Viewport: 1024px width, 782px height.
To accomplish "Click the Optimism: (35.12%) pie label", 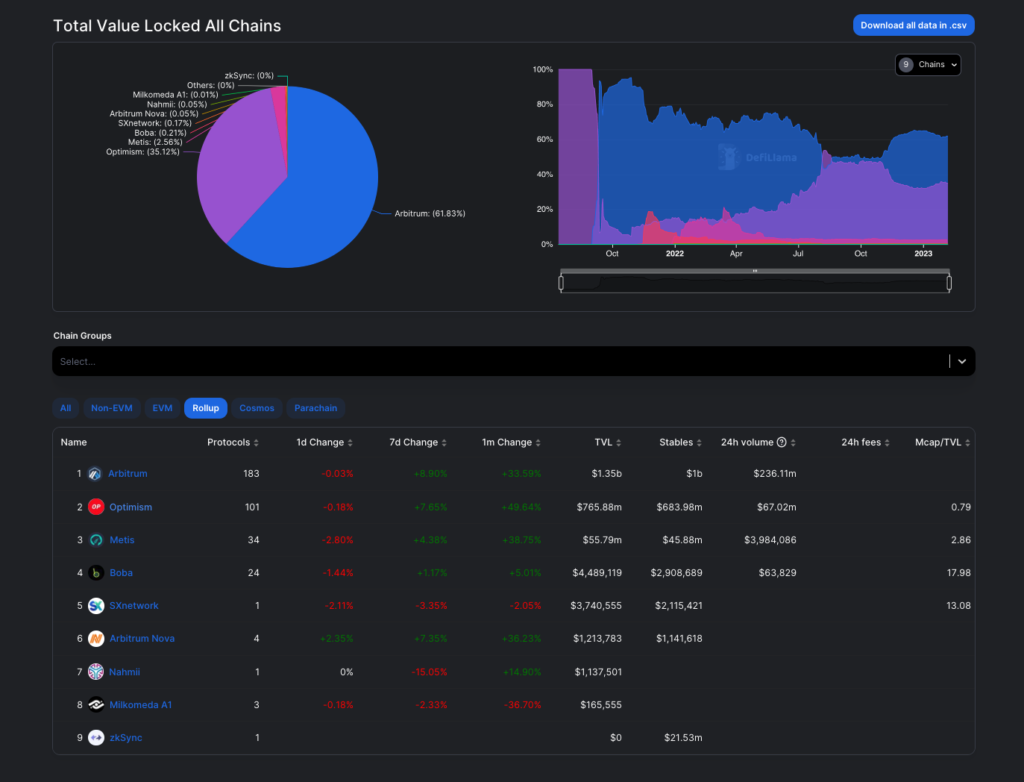I will point(142,152).
